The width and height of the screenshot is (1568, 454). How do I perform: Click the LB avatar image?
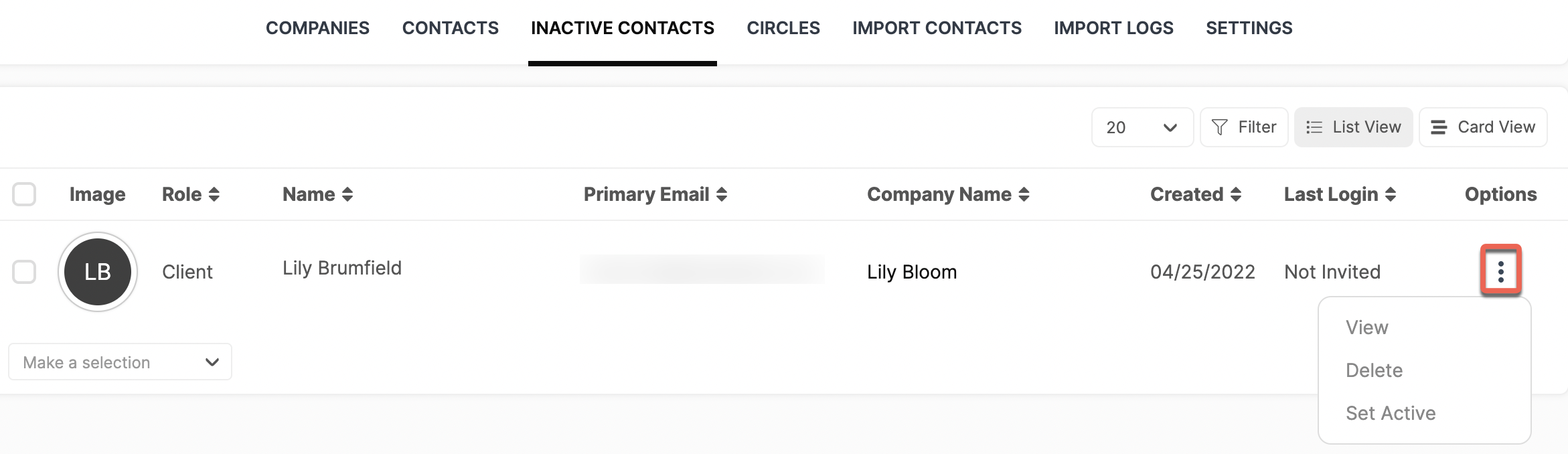click(98, 272)
